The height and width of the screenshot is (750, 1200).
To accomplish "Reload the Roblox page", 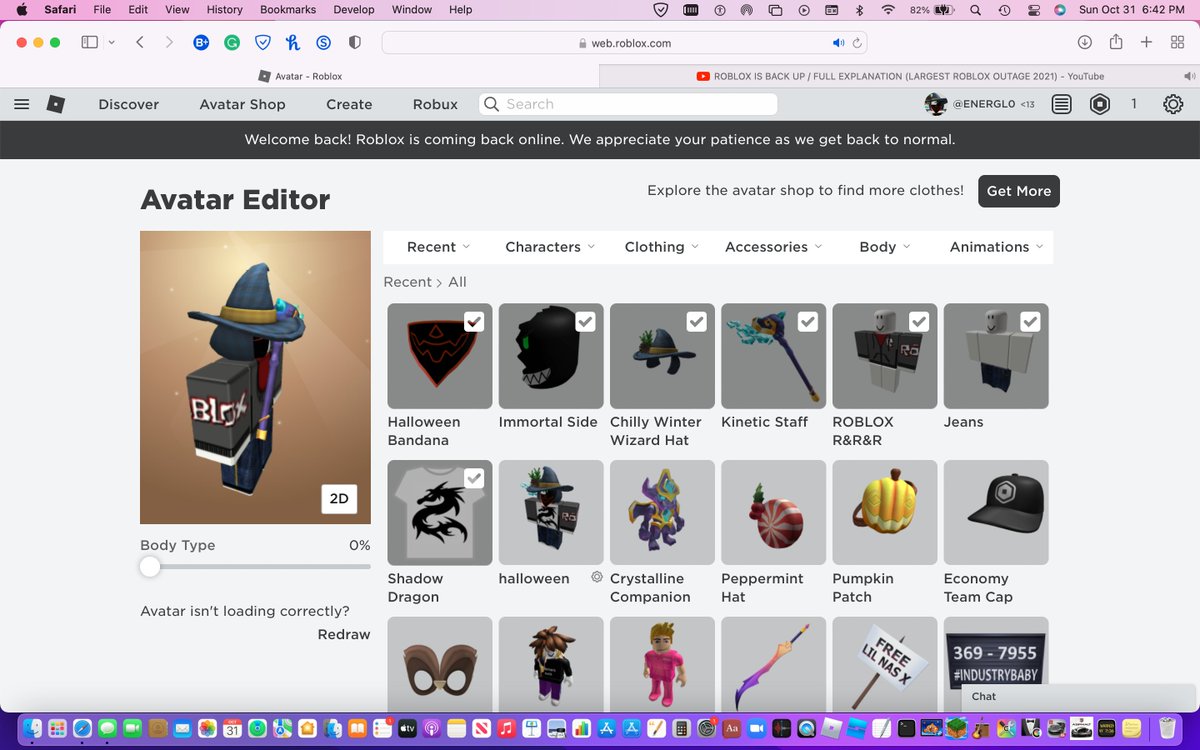I will pyautogui.click(x=857, y=43).
